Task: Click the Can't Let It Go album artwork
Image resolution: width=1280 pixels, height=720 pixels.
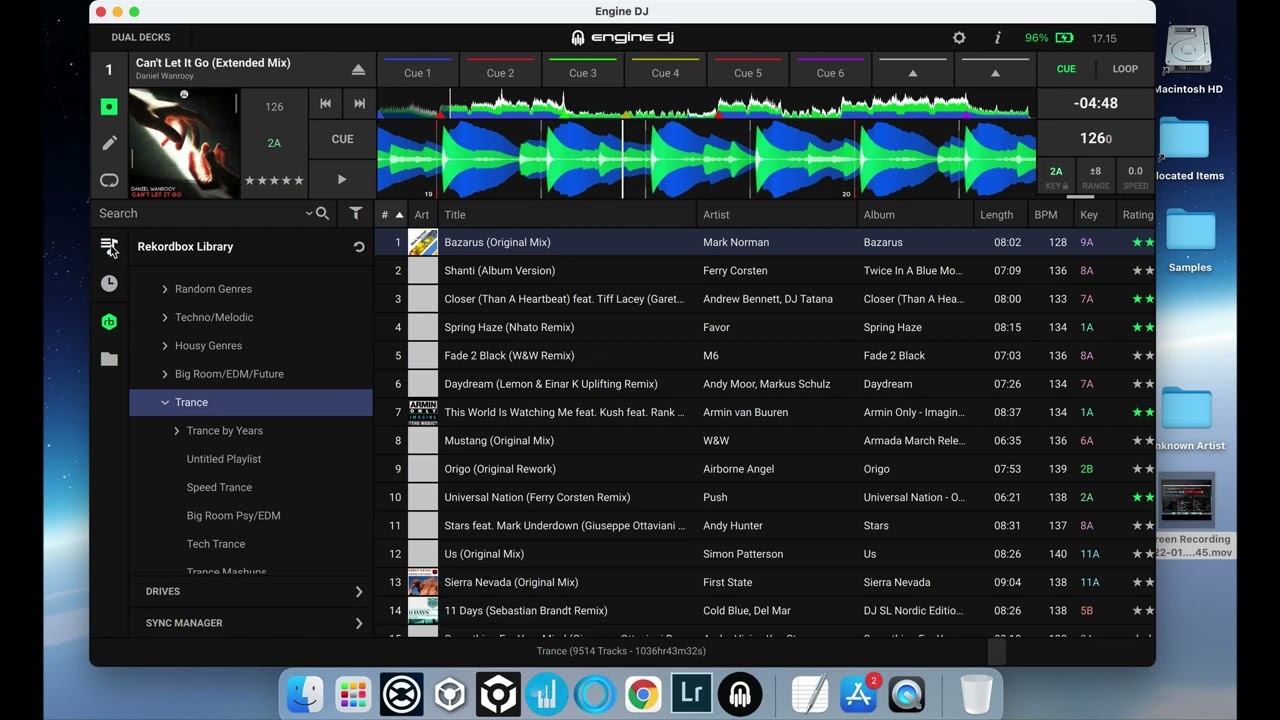Action: [184, 144]
